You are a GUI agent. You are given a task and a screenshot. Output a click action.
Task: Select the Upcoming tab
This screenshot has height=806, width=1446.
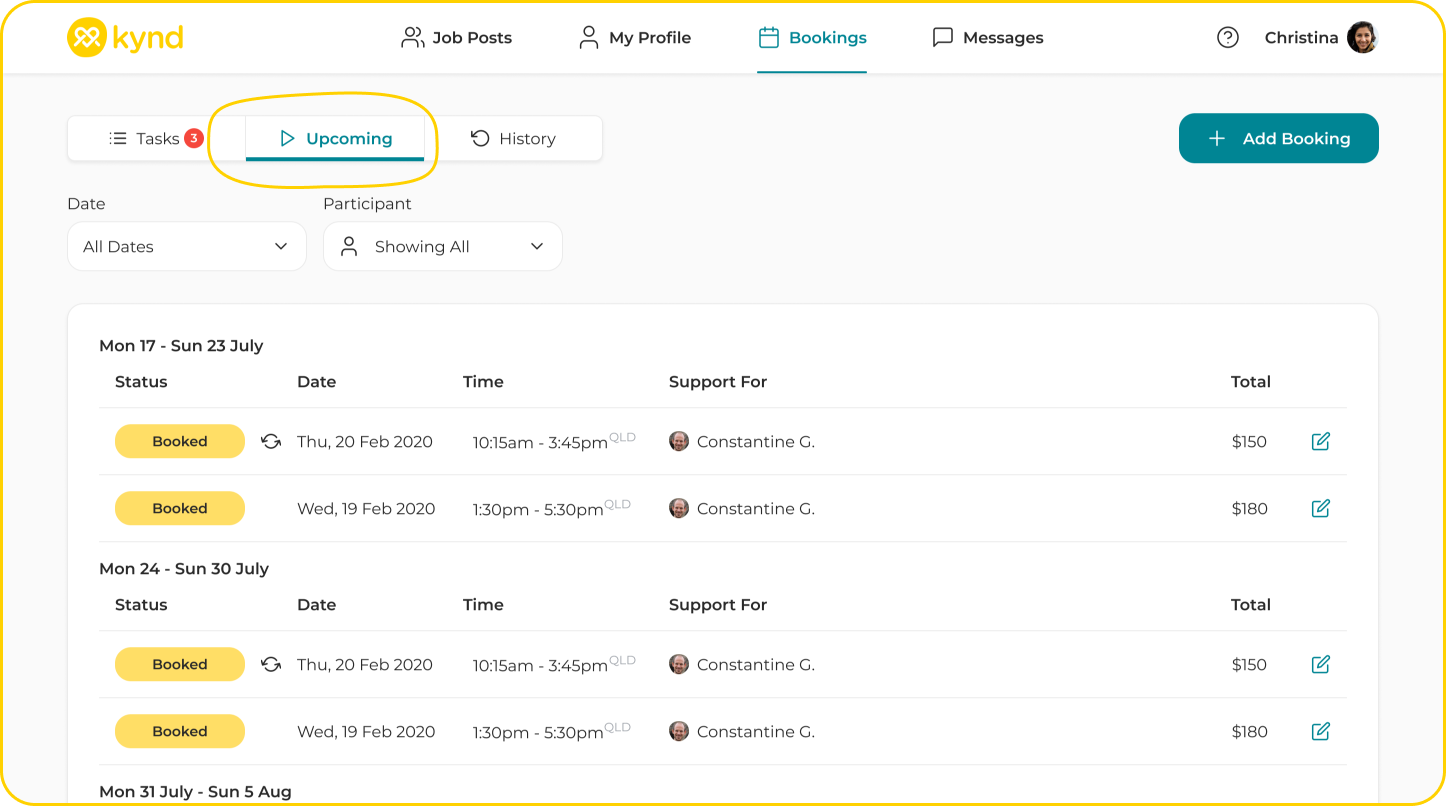(335, 139)
